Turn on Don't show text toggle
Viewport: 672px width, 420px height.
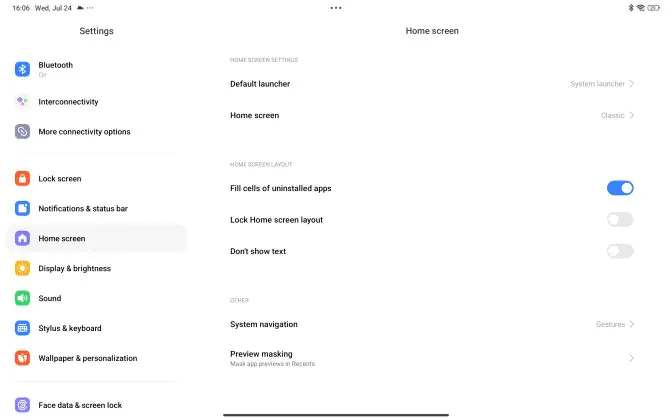[620, 251]
